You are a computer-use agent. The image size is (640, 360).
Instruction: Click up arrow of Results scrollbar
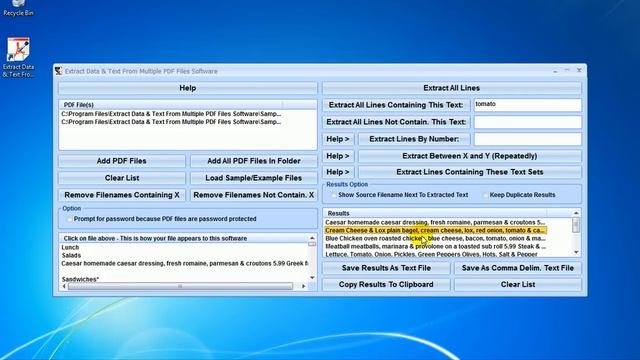(576, 213)
